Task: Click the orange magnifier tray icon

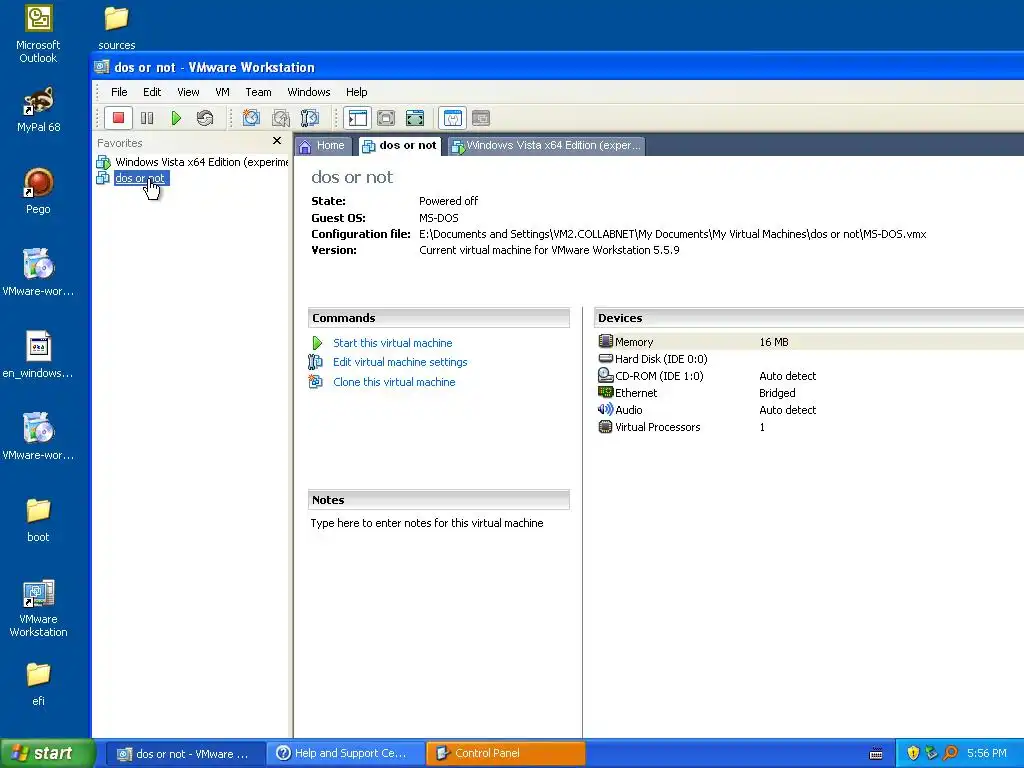Action: [x=950, y=753]
